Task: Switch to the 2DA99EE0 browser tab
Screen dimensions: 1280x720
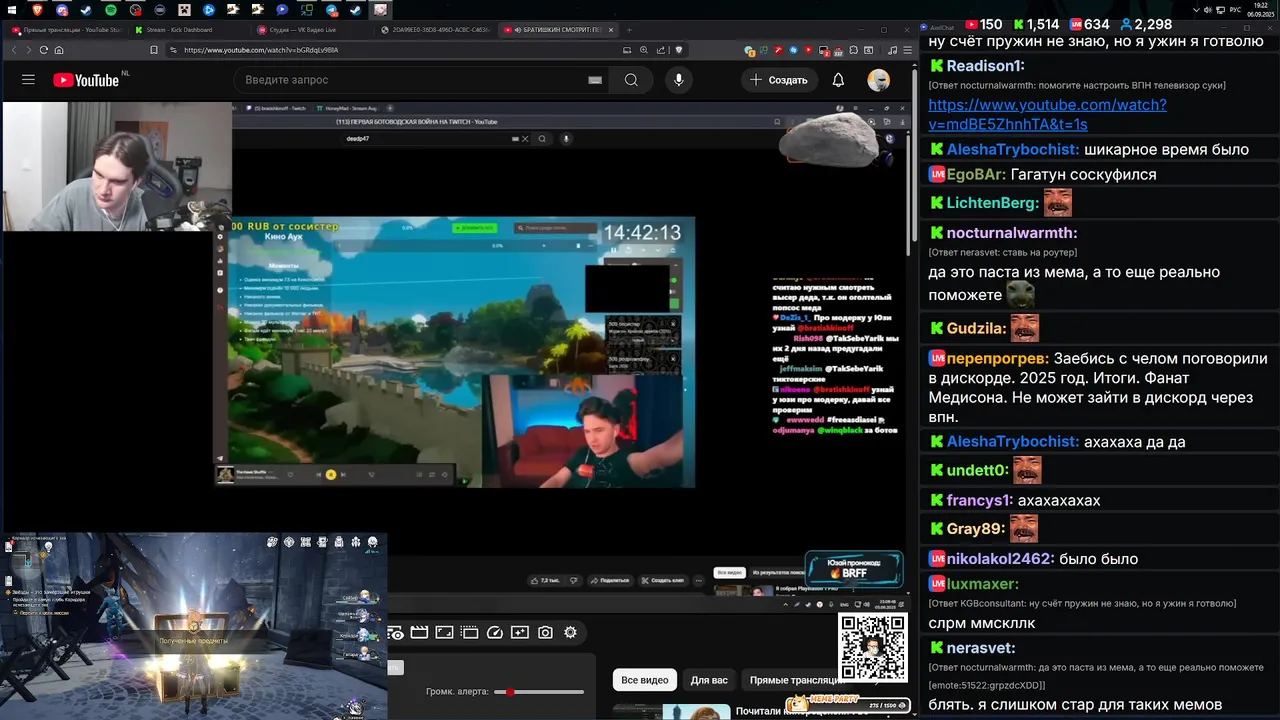Action: [x=435, y=30]
